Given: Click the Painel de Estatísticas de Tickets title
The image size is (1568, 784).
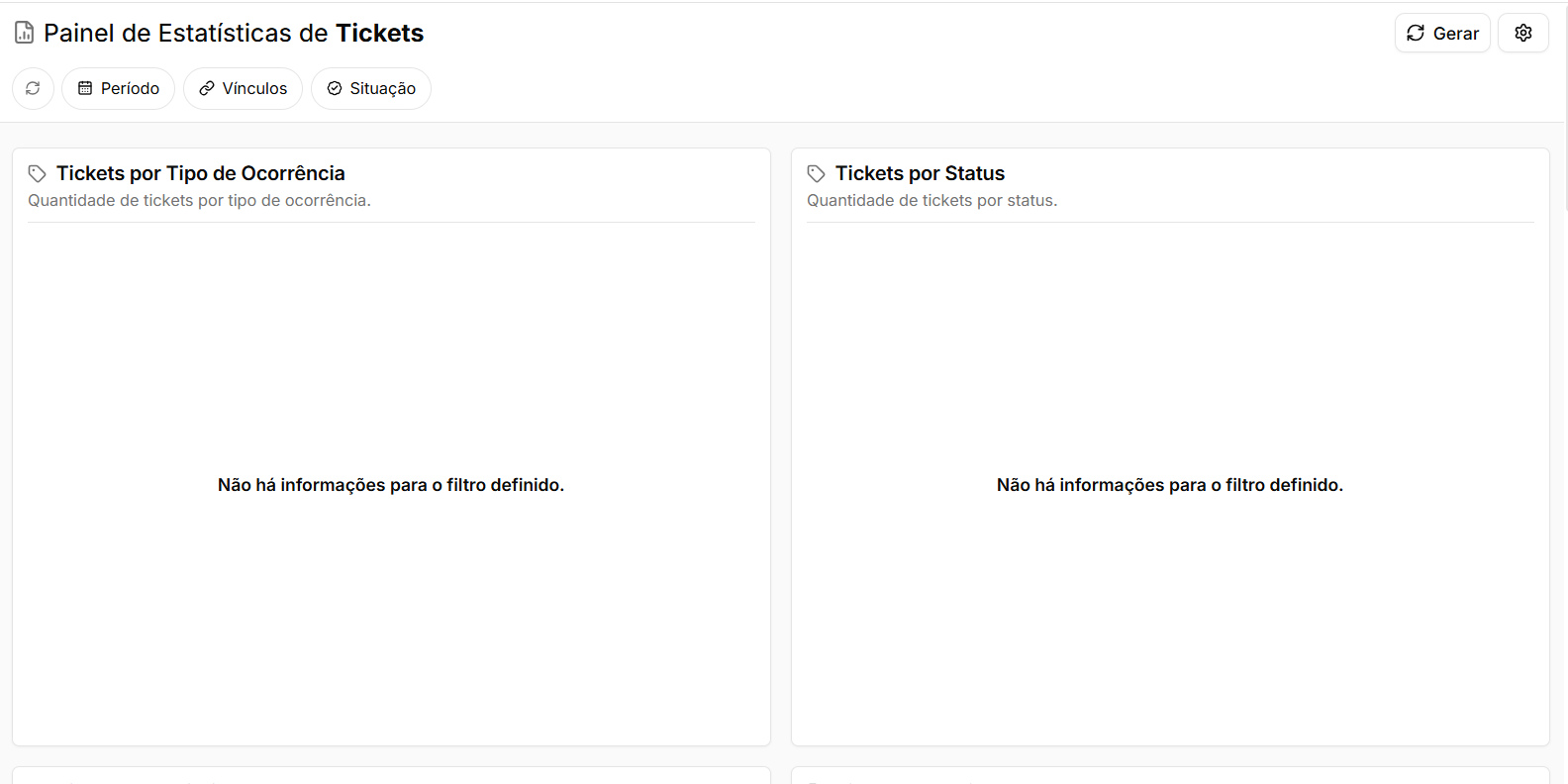Looking at the screenshot, I should pos(234,33).
